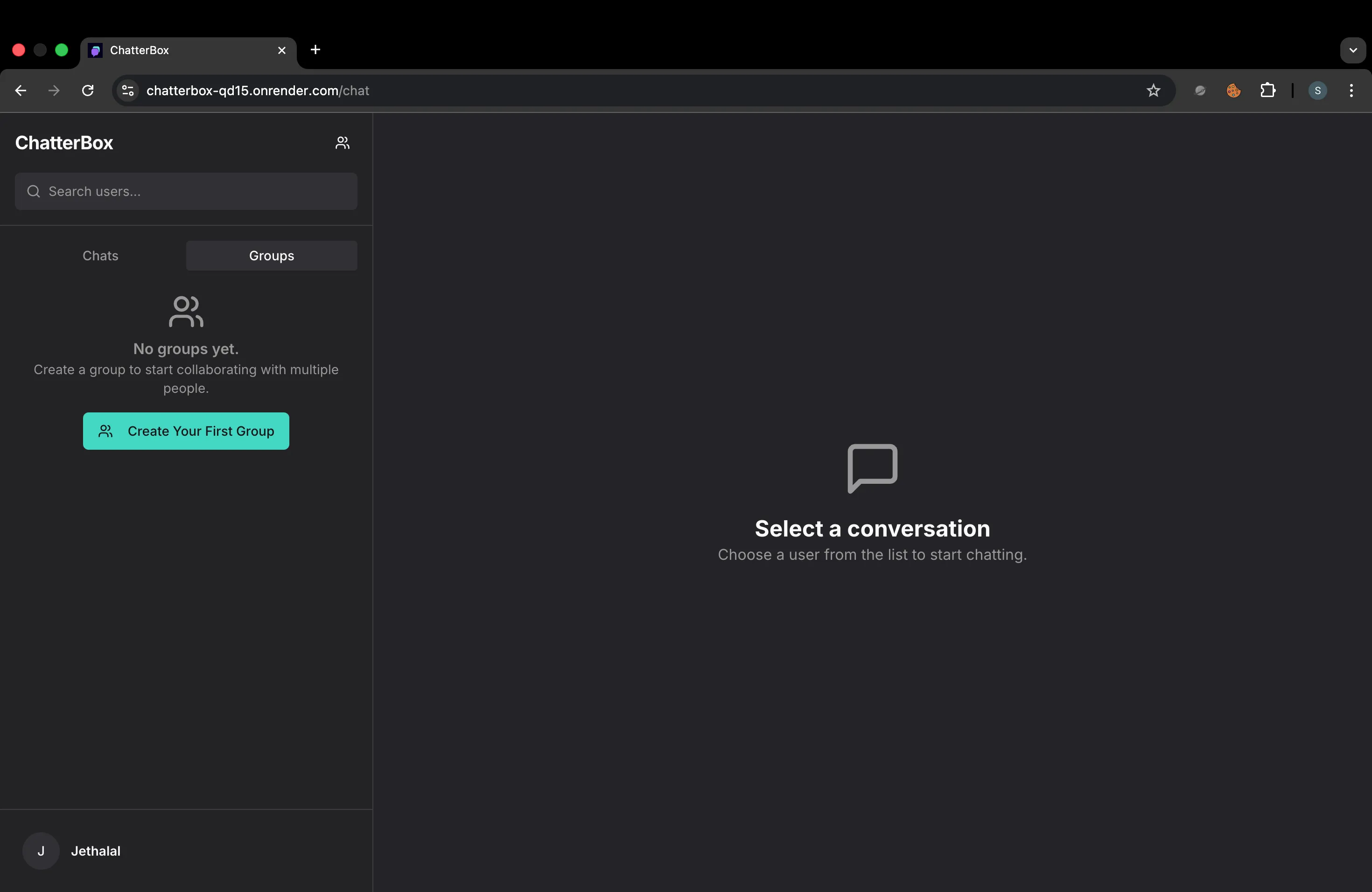View site information icon in address bar
Image resolution: width=1372 pixels, height=892 pixels.
pyautogui.click(x=128, y=91)
